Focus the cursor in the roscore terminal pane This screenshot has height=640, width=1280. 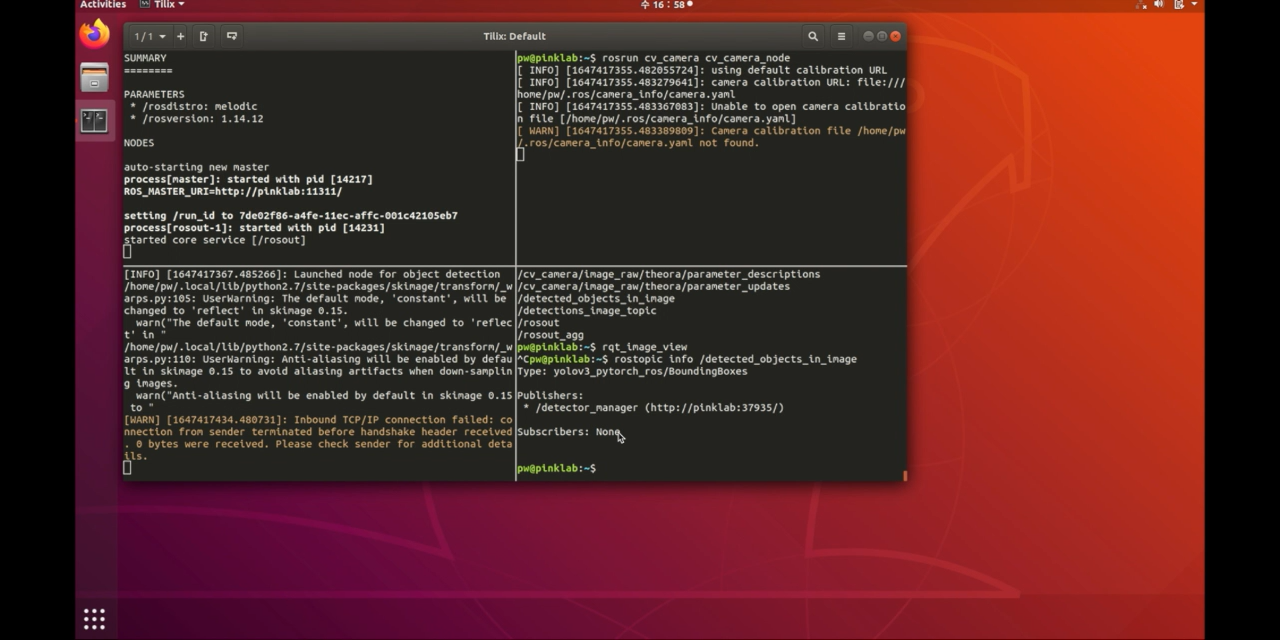(x=127, y=252)
